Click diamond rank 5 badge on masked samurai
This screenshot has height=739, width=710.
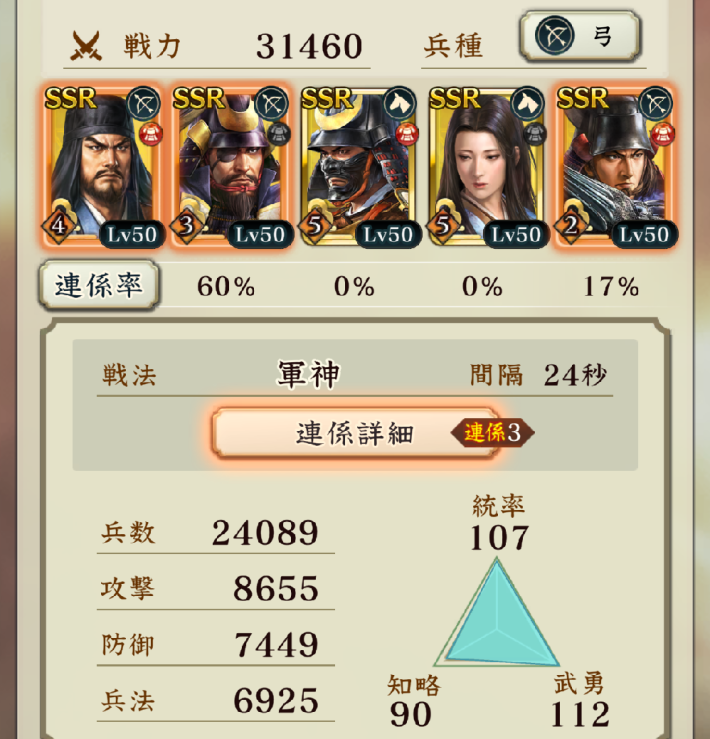[x=315, y=225]
